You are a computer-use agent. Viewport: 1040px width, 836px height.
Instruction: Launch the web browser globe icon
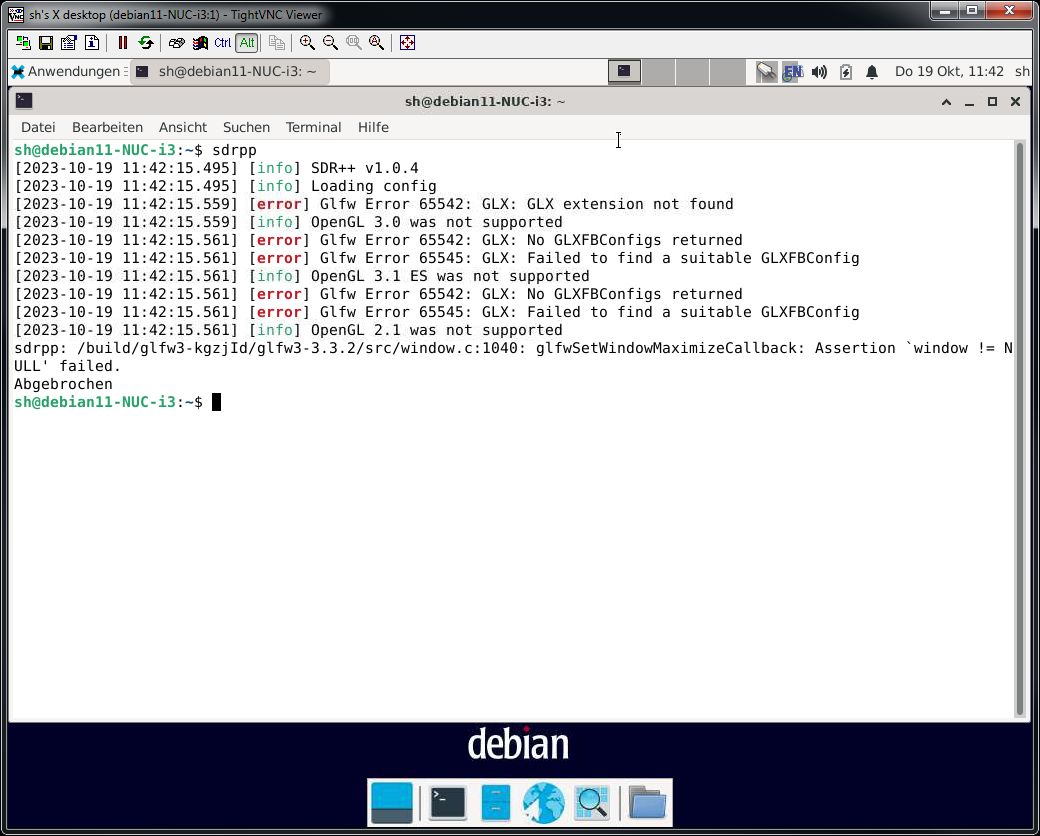544,803
